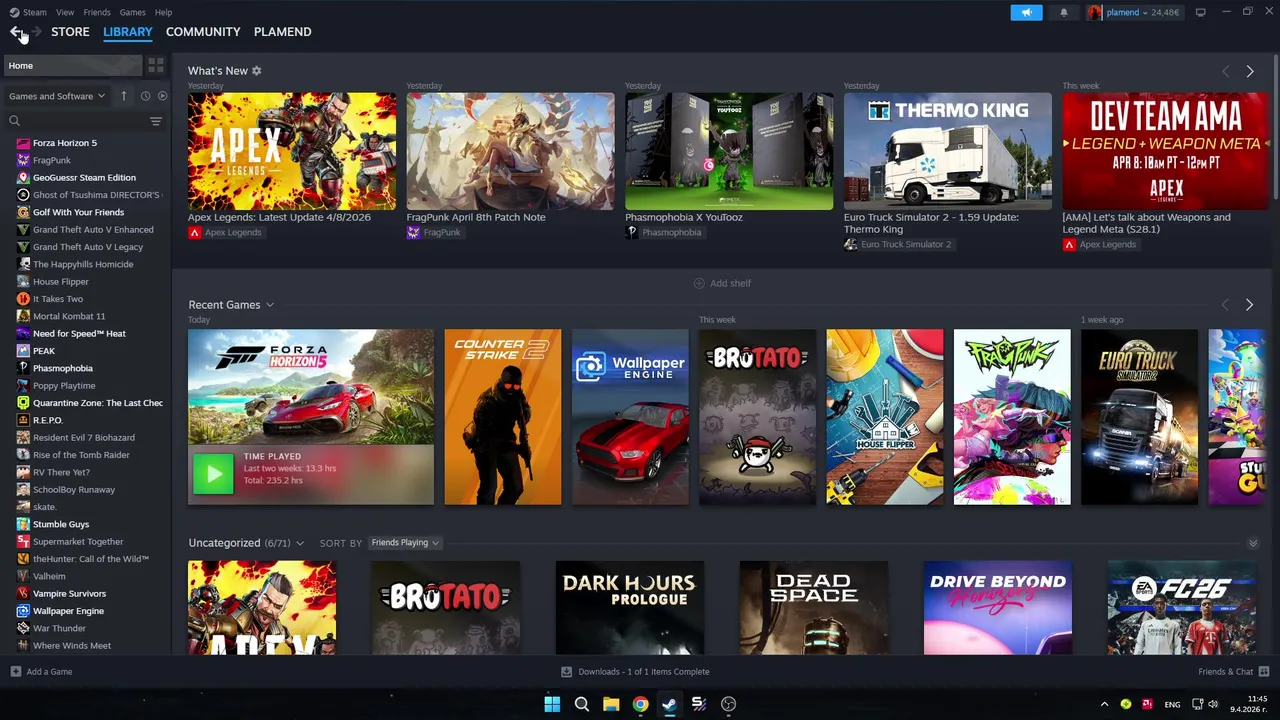This screenshot has height=720, width=1280.
Task: Open Phasmophobia X YouTooz news
Action: [684, 217]
